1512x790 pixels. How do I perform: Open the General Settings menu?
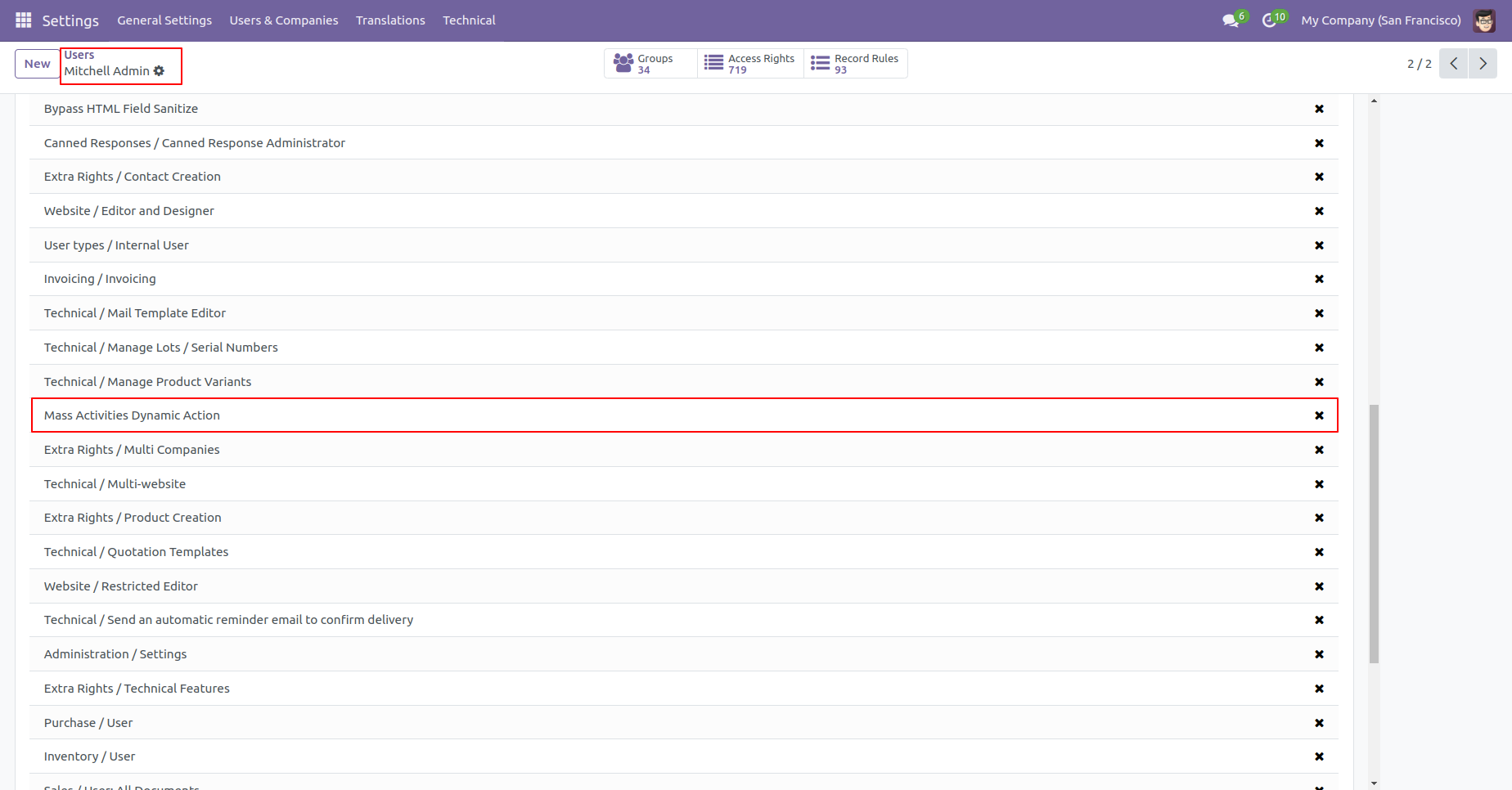click(164, 20)
